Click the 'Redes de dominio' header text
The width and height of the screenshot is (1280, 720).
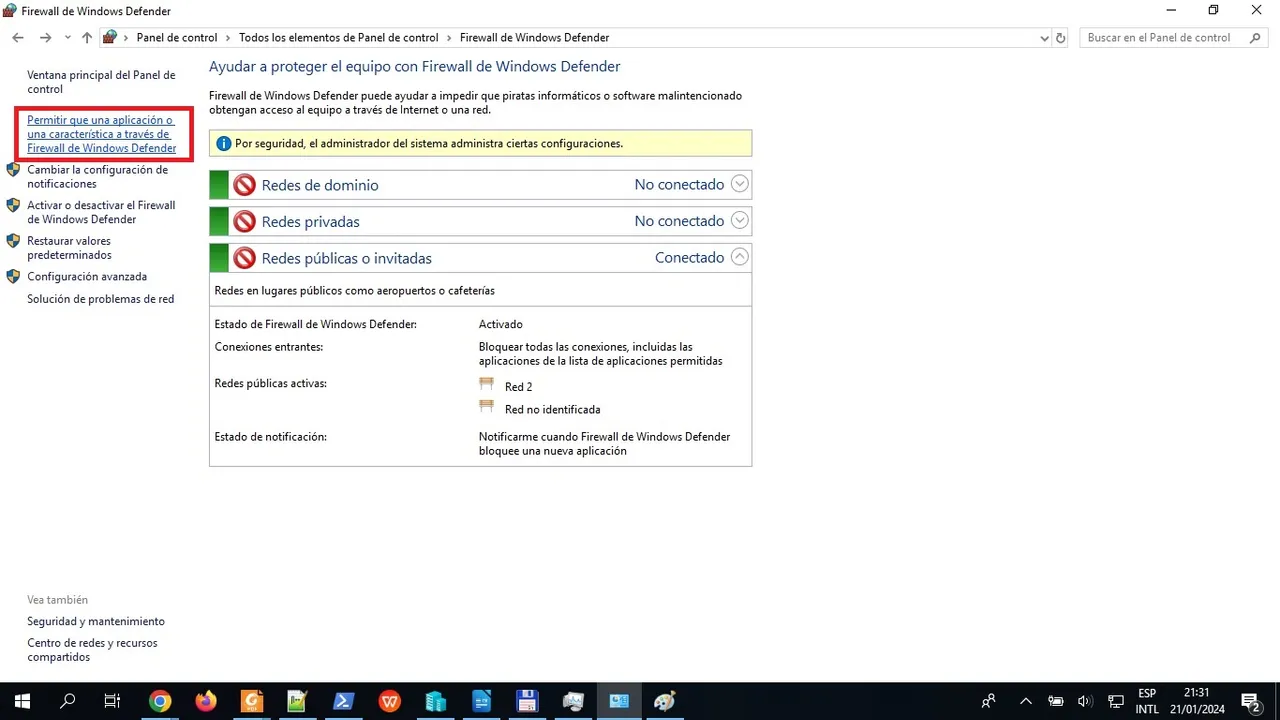pos(320,185)
